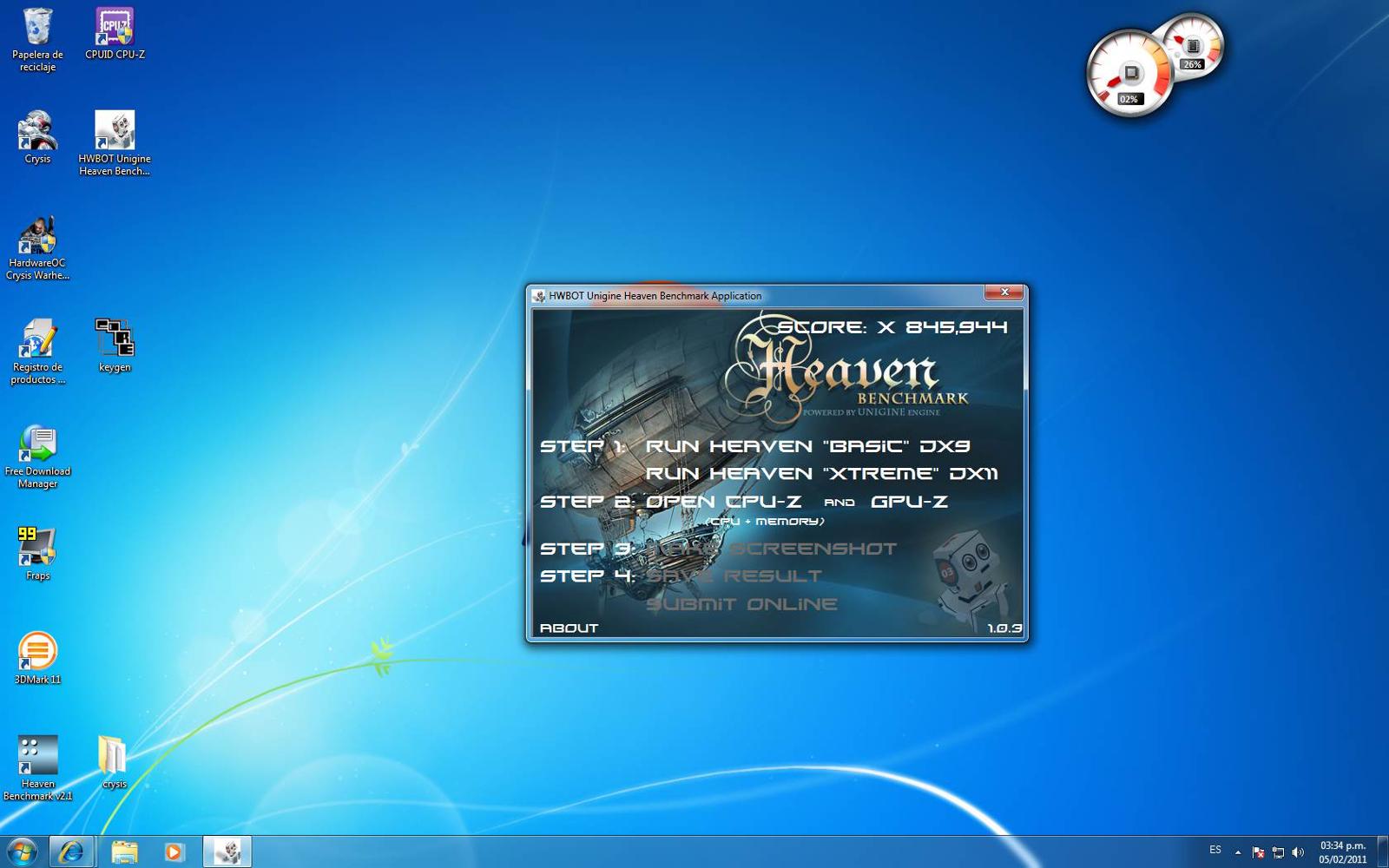Open network status tray icon
Image resolution: width=1389 pixels, height=868 pixels.
pyautogui.click(x=1278, y=852)
